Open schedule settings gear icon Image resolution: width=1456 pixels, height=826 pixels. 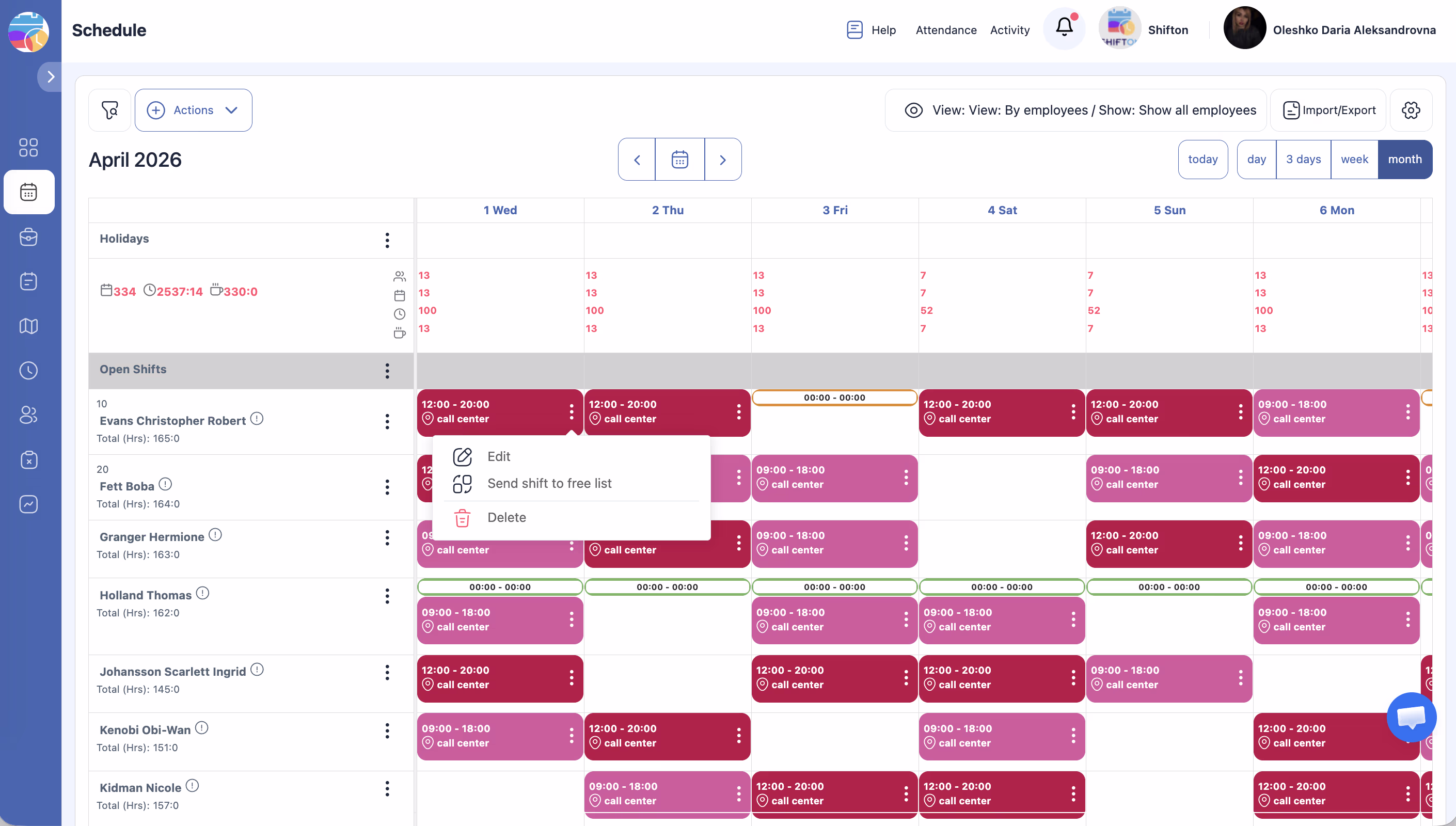point(1411,110)
